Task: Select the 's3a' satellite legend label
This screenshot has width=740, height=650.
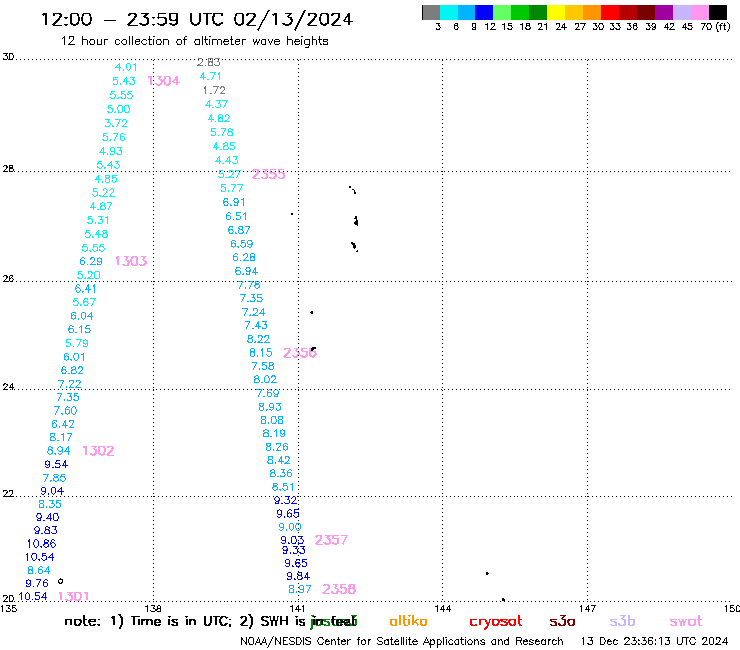Action: click(x=562, y=621)
